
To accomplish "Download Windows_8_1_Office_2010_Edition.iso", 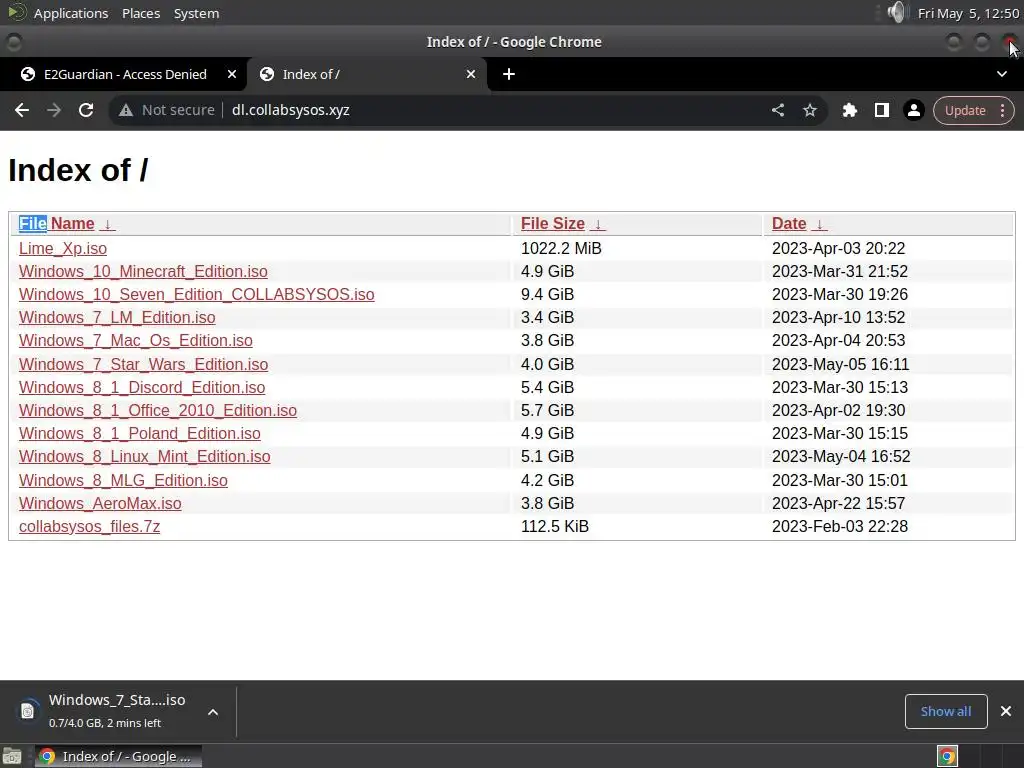I will coord(158,410).
